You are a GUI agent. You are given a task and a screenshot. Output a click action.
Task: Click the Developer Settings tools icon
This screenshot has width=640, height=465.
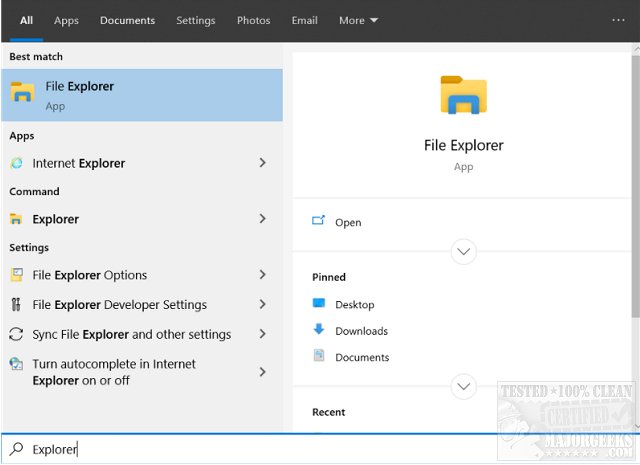pyautogui.click(x=17, y=305)
